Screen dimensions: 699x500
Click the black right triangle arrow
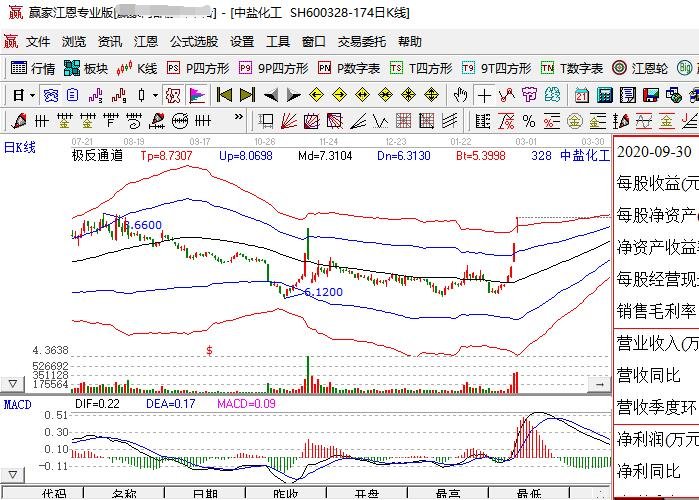293,95
